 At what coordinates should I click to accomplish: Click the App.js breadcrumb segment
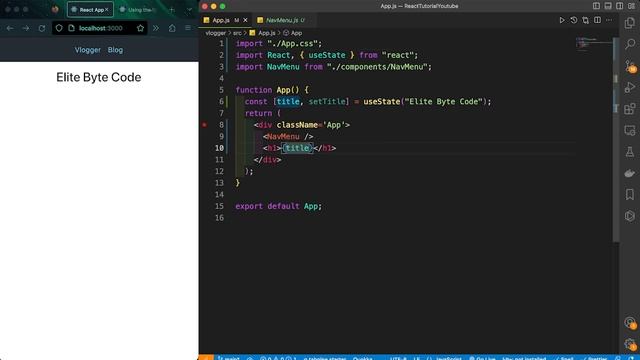click(x=263, y=33)
